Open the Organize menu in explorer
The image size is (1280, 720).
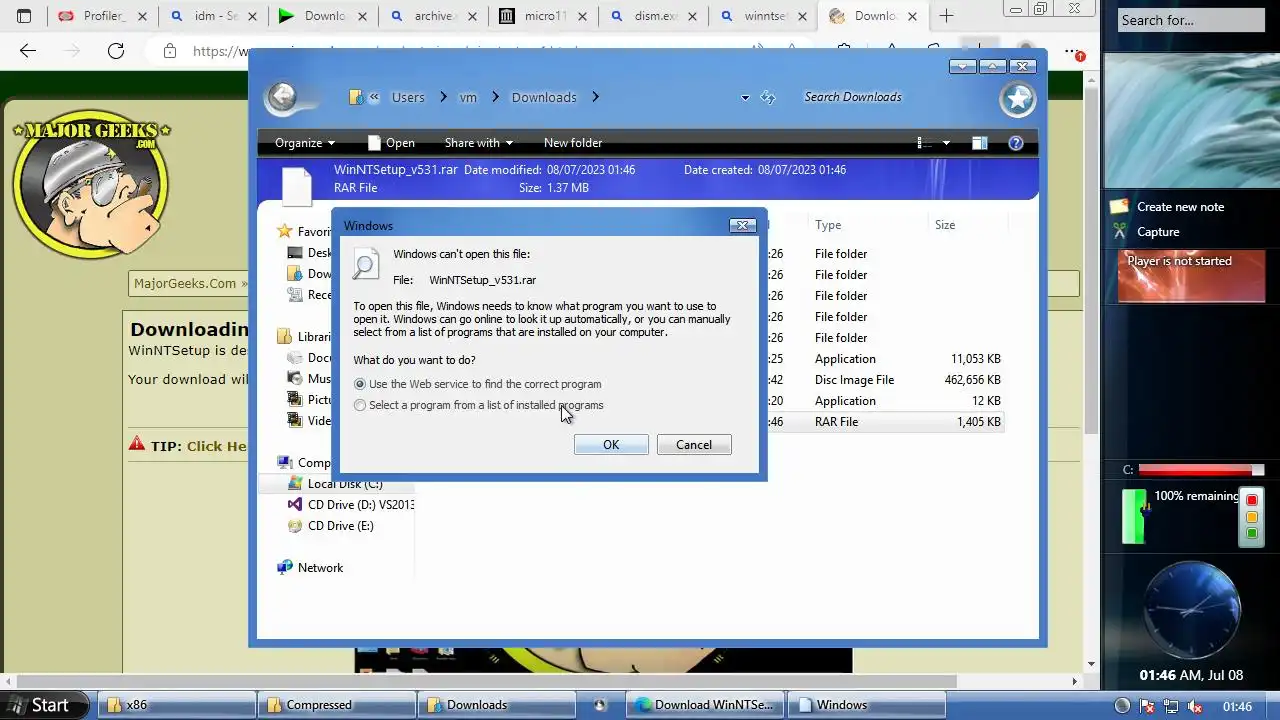(x=305, y=143)
